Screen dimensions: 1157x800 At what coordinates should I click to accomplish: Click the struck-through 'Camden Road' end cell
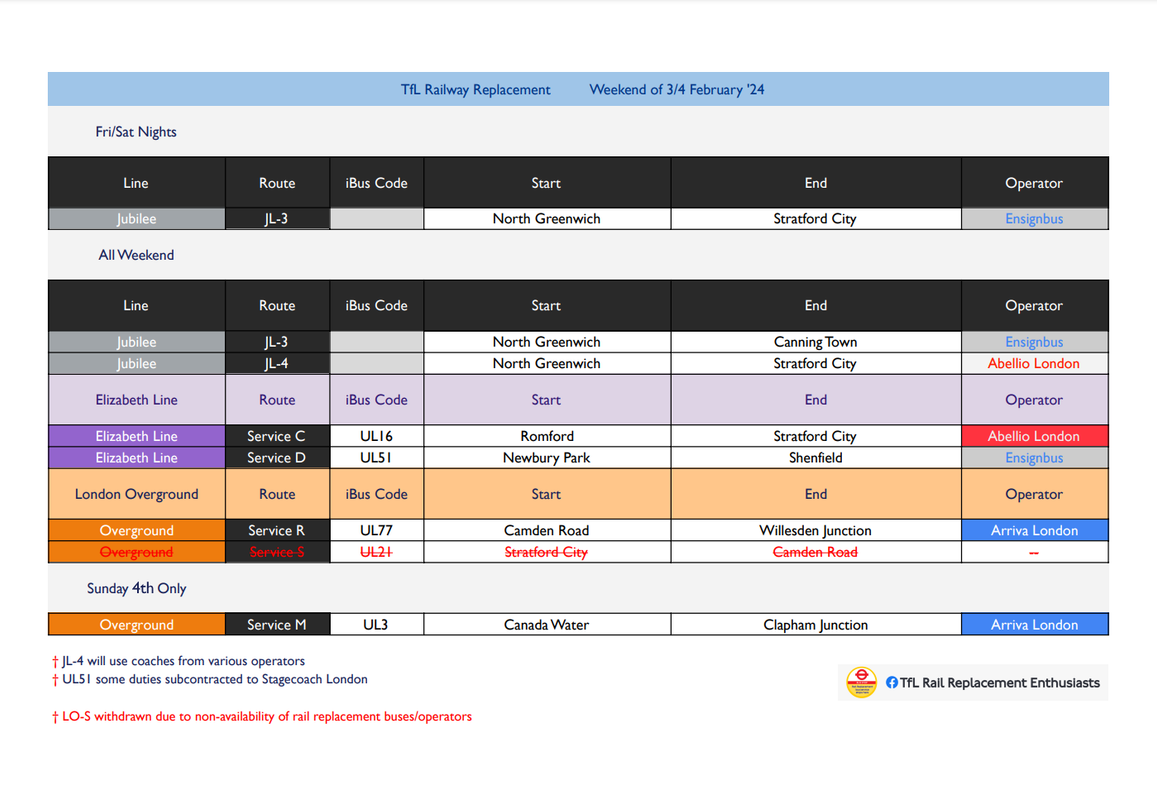[x=815, y=552]
